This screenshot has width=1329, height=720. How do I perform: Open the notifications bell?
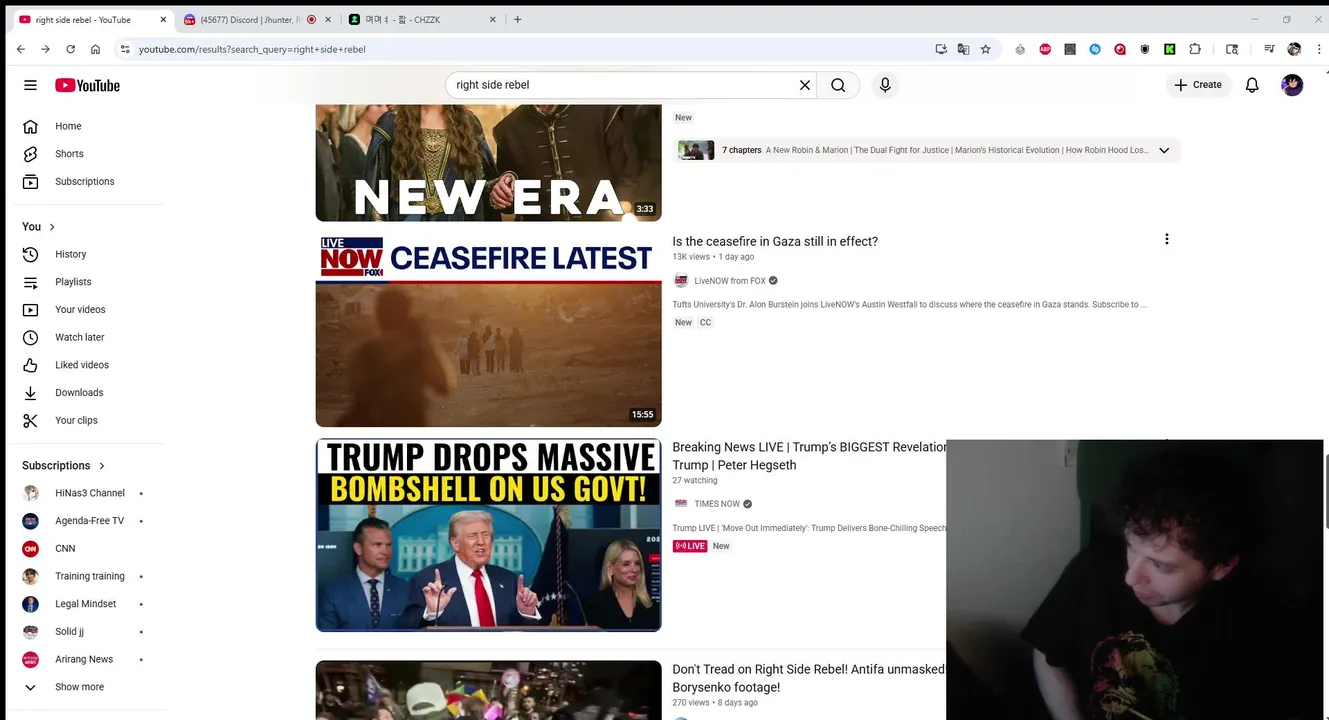coord(1252,85)
